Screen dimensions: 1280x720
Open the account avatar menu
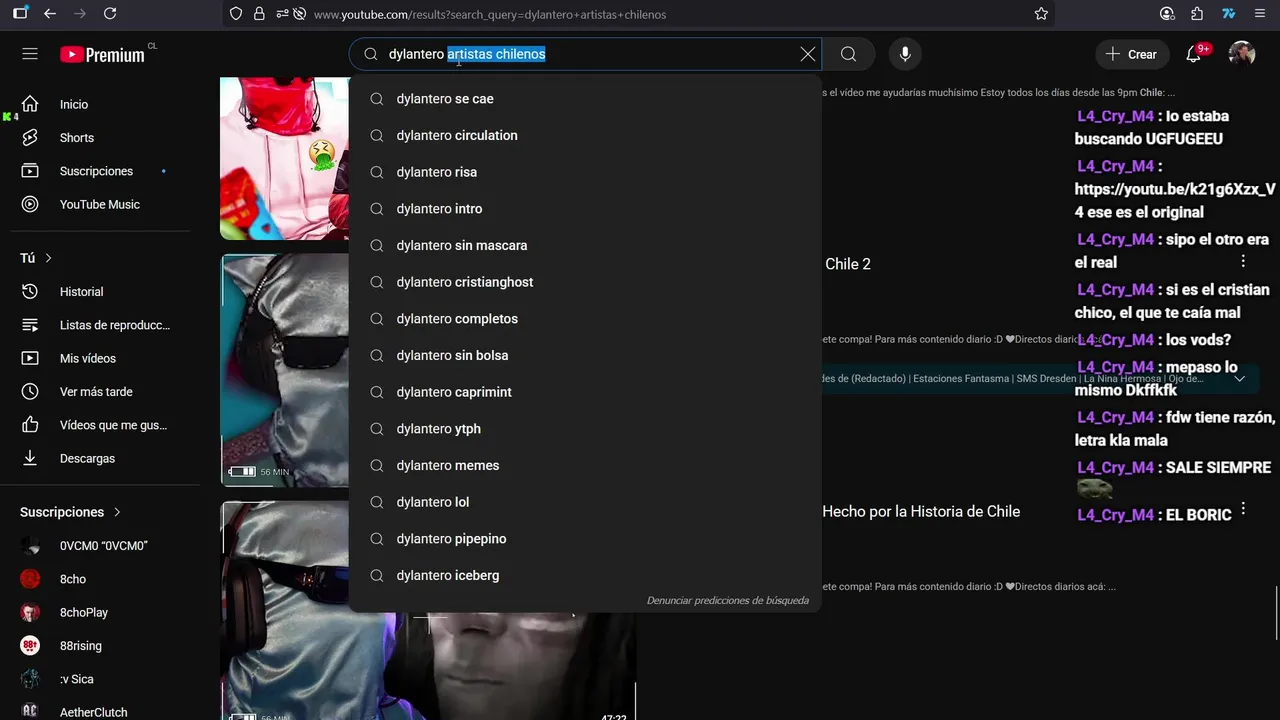click(1242, 54)
